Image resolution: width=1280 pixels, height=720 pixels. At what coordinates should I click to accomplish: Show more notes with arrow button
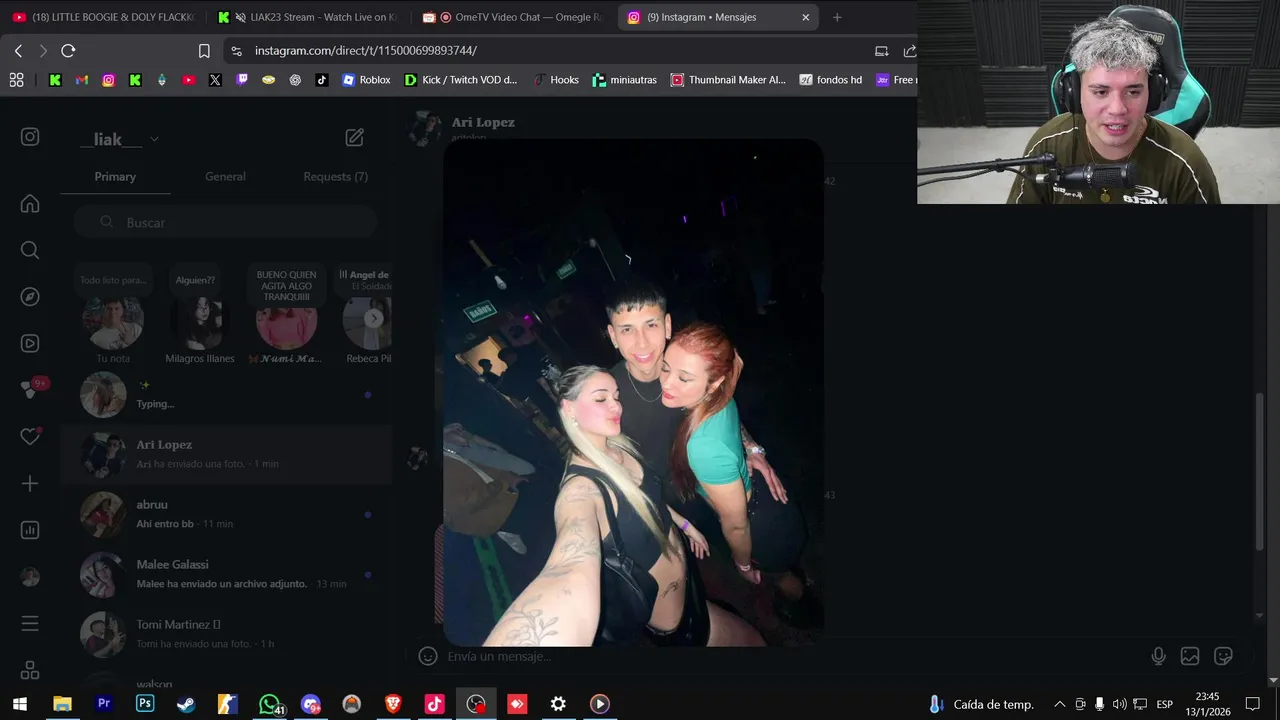click(374, 318)
